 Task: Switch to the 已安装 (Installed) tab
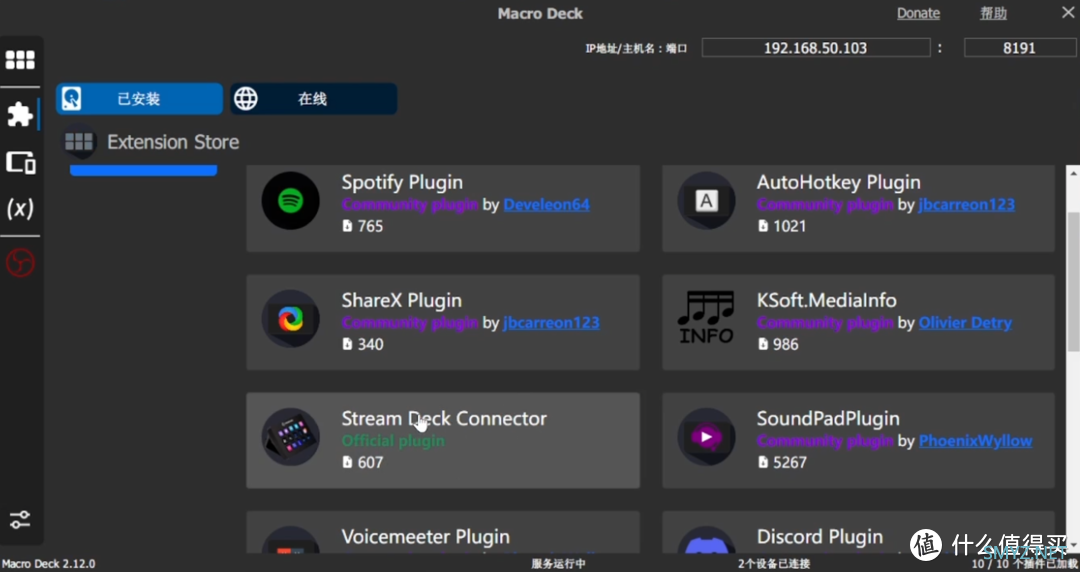click(x=139, y=99)
